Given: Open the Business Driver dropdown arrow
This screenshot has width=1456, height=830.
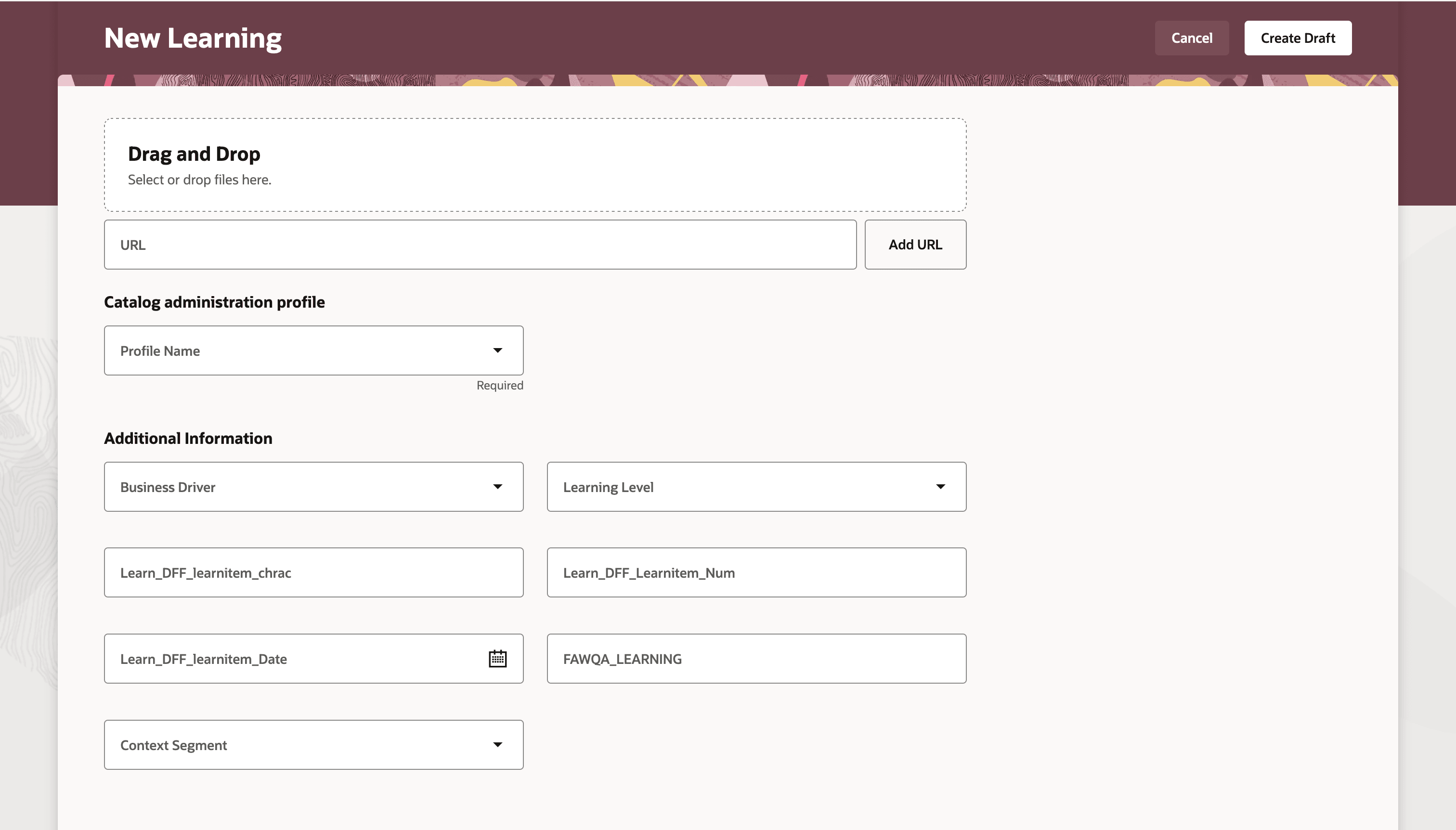Looking at the screenshot, I should [x=497, y=487].
